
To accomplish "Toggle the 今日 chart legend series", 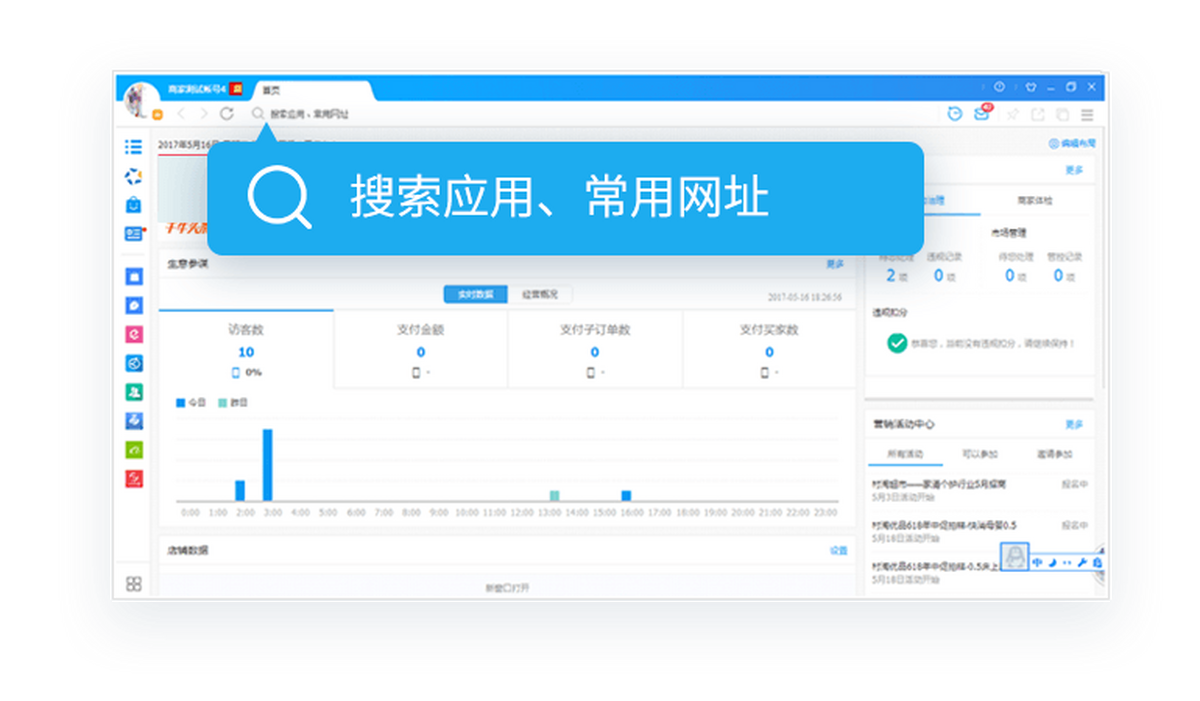I will tap(188, 402).
